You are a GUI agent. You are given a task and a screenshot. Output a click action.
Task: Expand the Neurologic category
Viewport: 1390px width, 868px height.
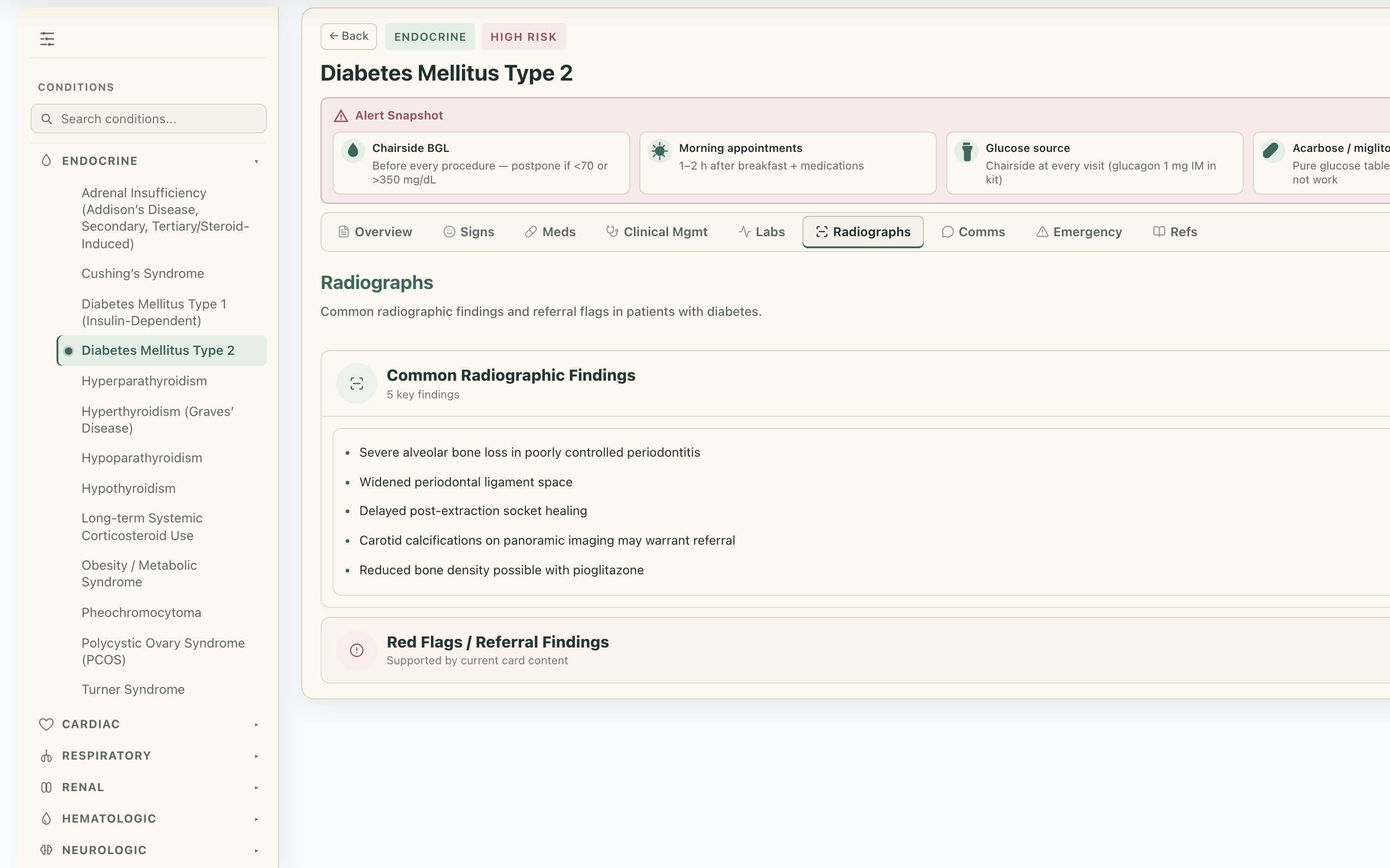click(257, 851)
